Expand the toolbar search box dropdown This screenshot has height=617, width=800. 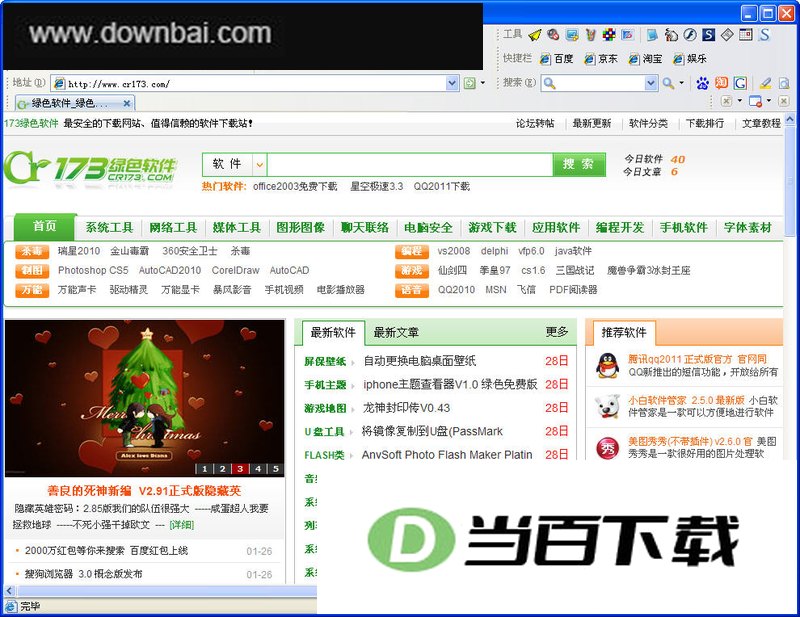pos(651,83)
